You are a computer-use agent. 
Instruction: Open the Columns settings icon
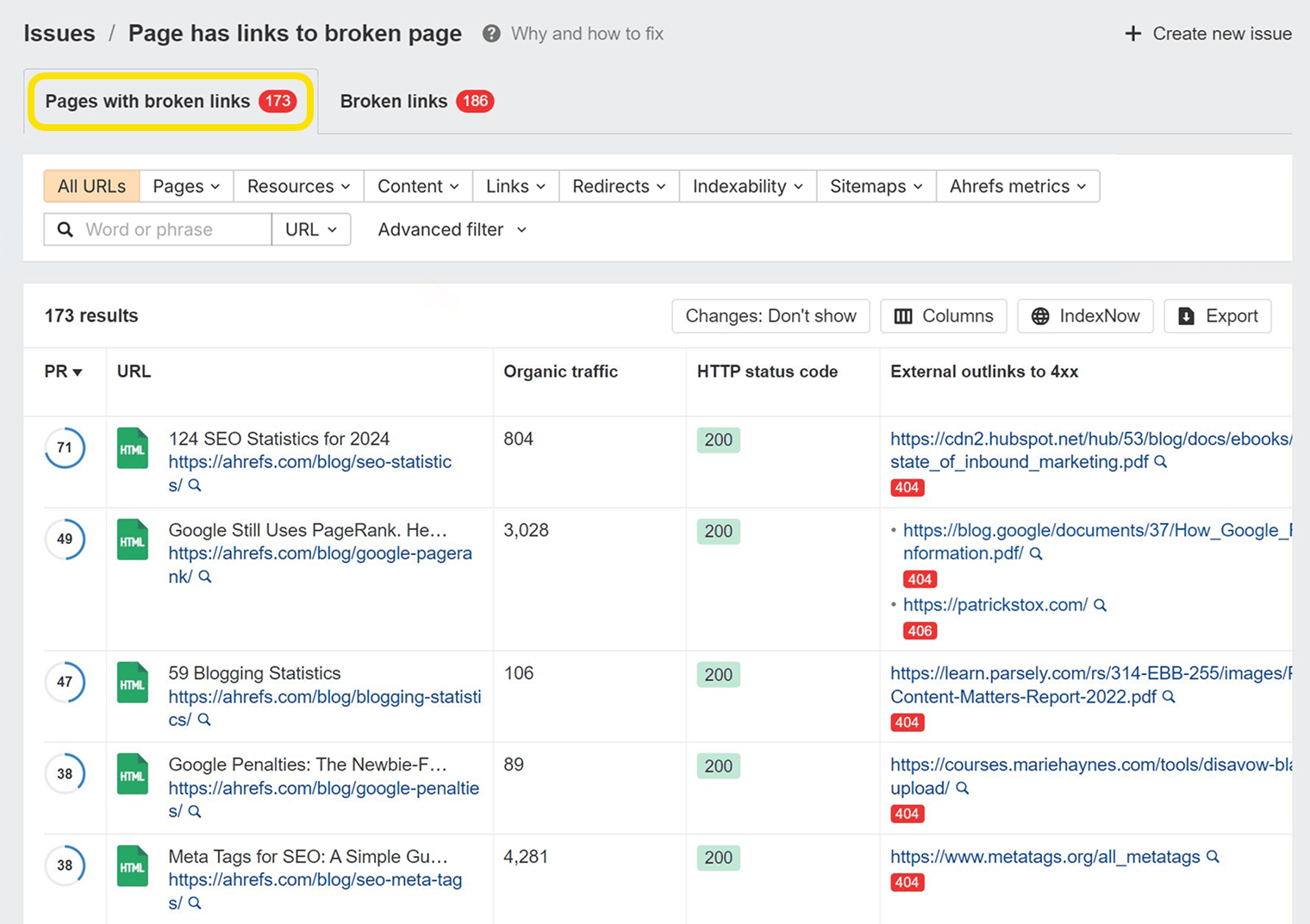[x=902, y=315]
